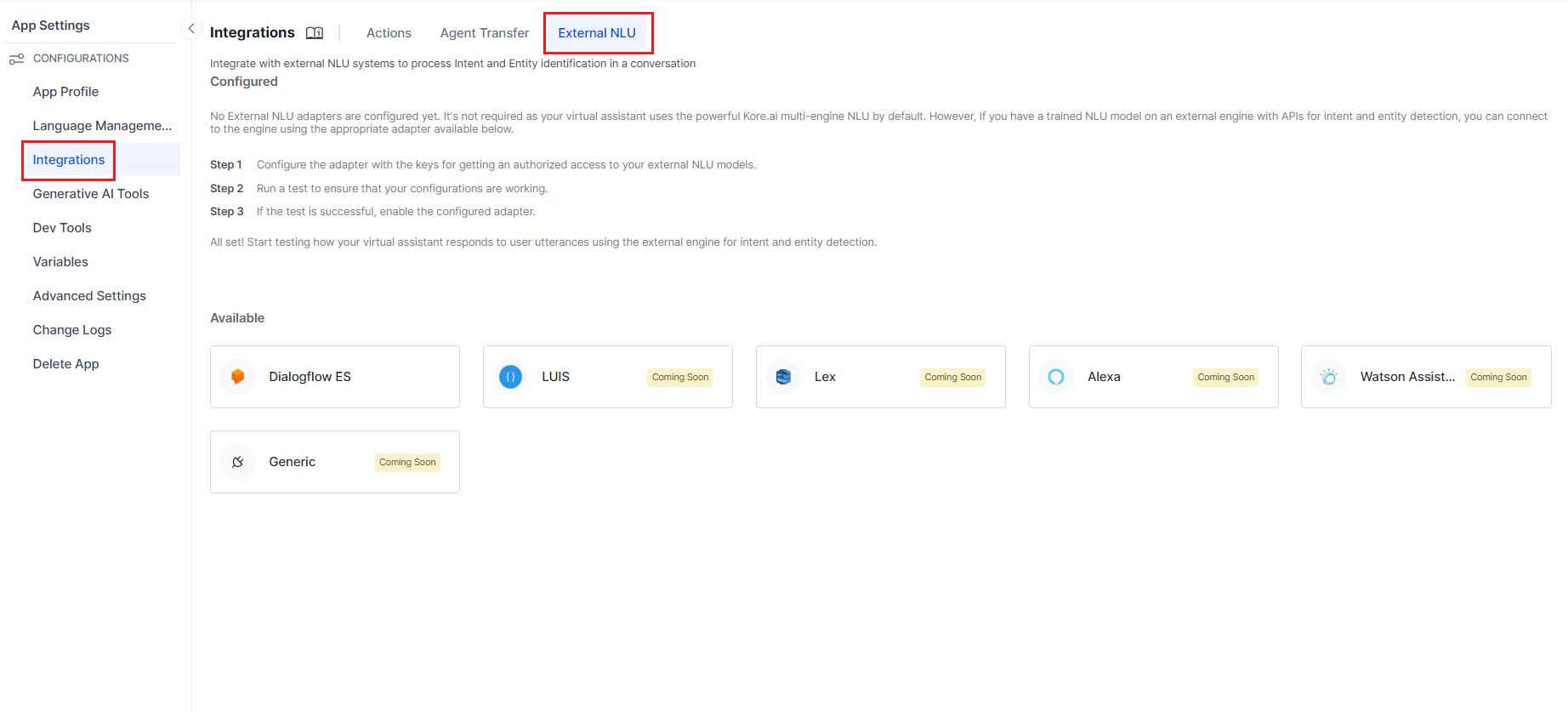Screen dimensions: 1568x712
Task: Select Delete App option
Action: pos(65,364)
